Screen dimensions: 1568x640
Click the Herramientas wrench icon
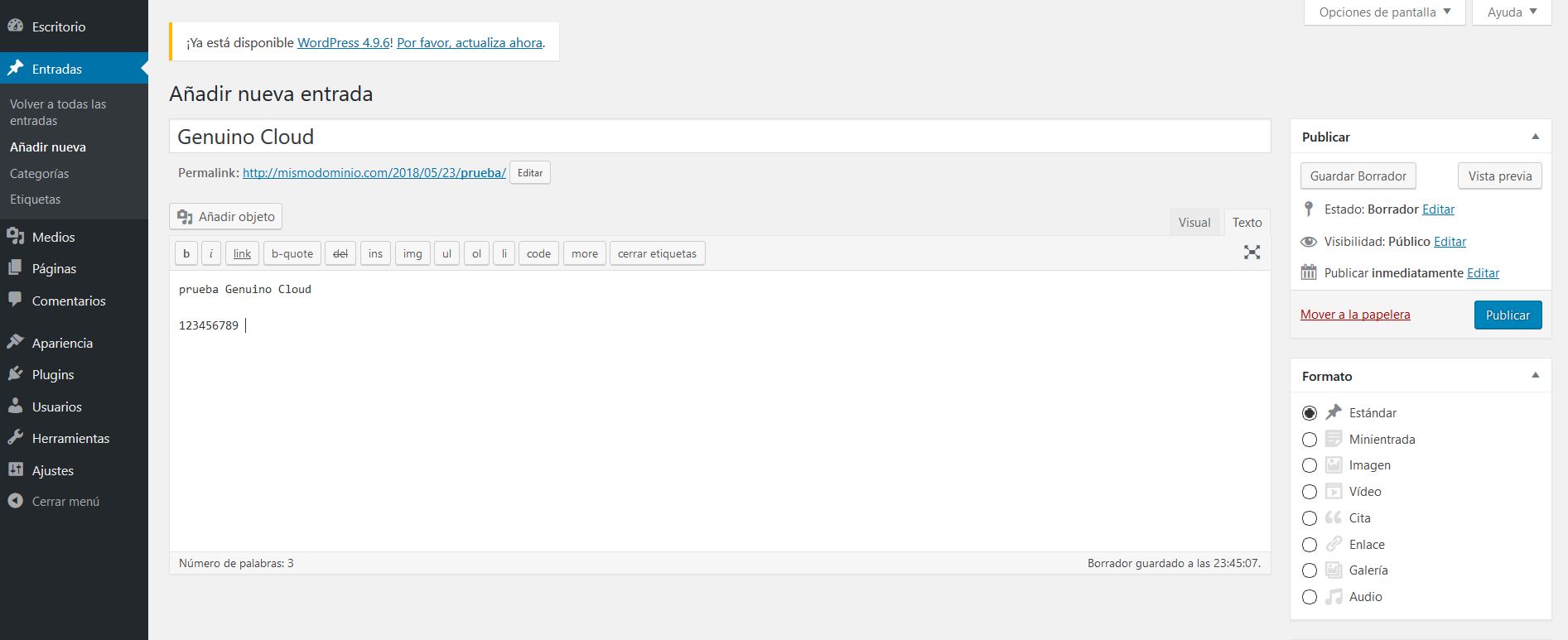15,438
